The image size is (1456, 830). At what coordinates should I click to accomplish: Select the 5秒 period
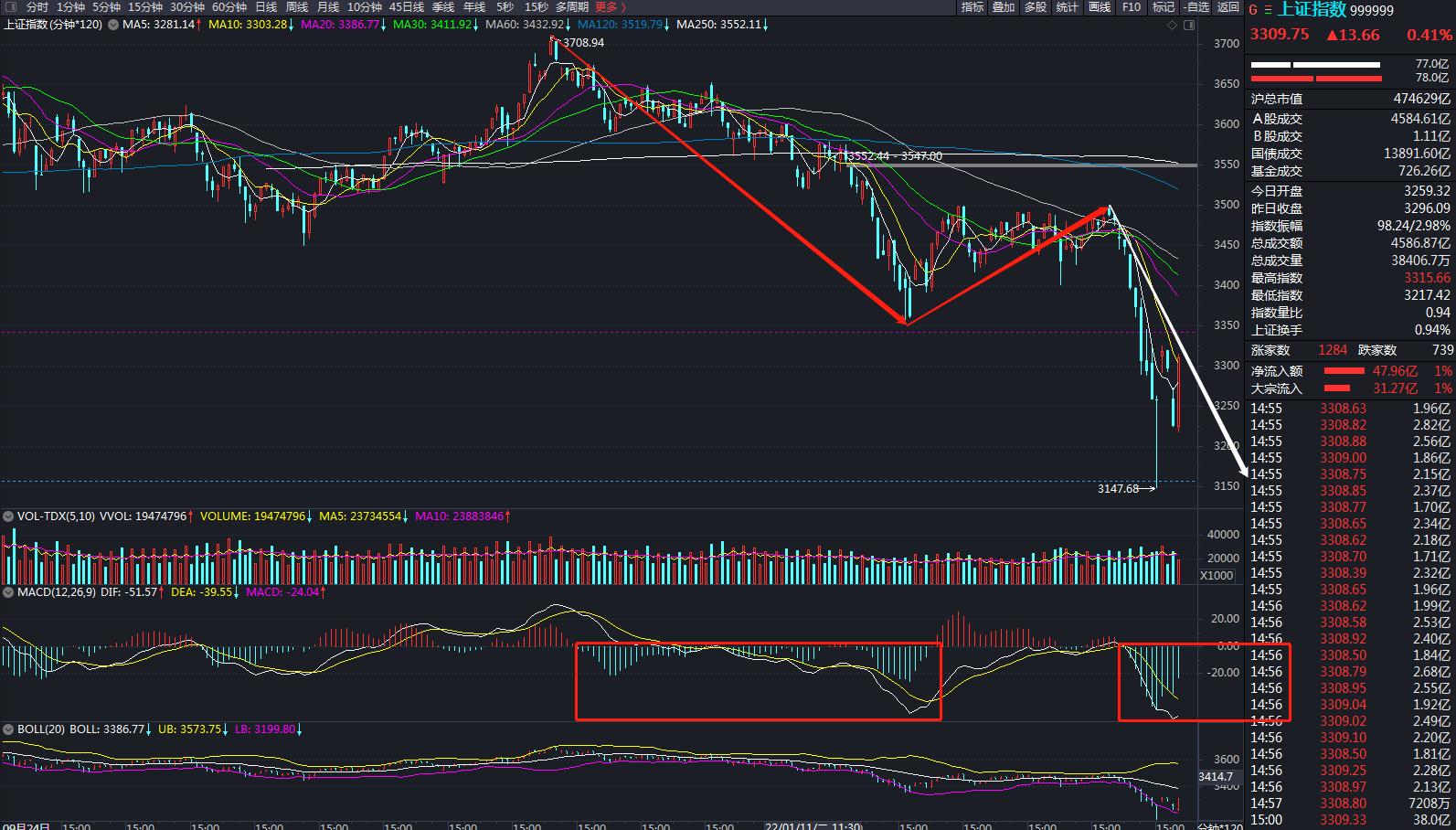[505, 7]
